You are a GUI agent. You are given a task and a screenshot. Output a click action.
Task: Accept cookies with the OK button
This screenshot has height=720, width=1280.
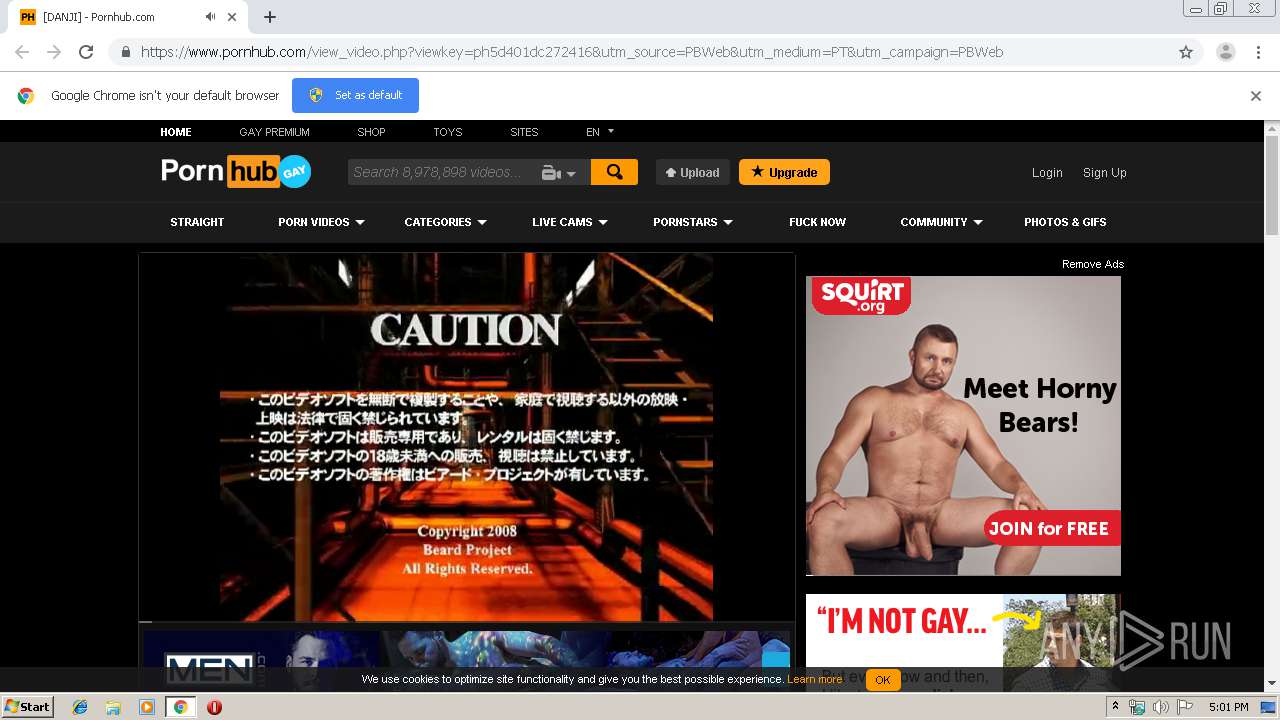883,680
